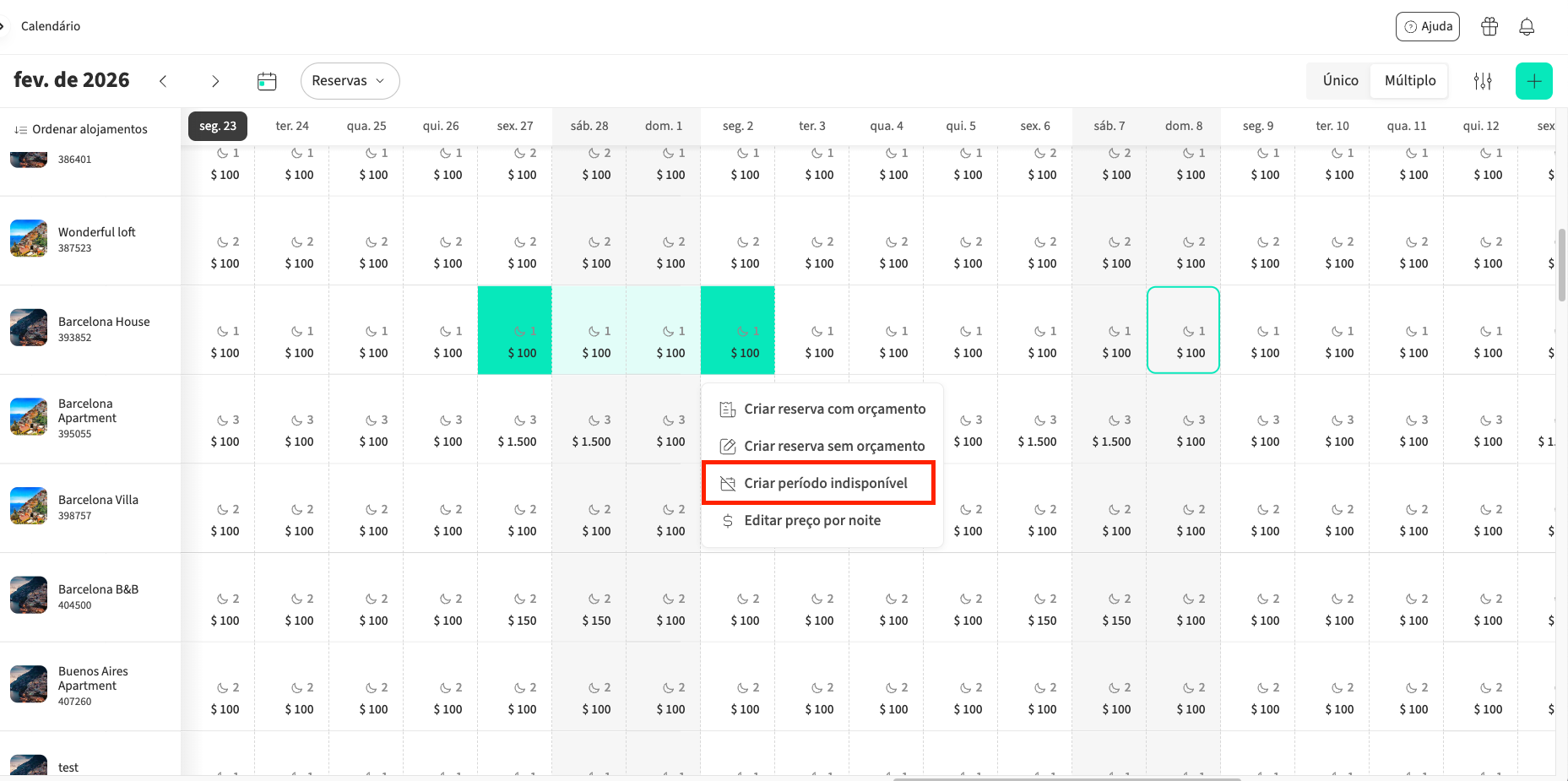Viewport: 1568px width, 781px height.
Task: Select the highlighted dom. 8 Barcelona House cell
Action: click(1182, 330)
